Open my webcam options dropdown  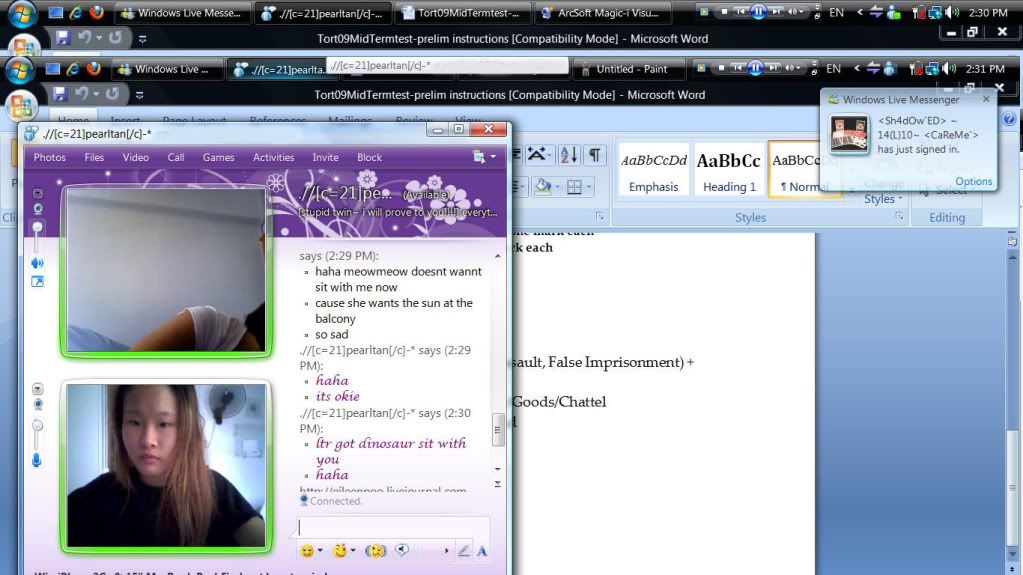pos(38,389)
